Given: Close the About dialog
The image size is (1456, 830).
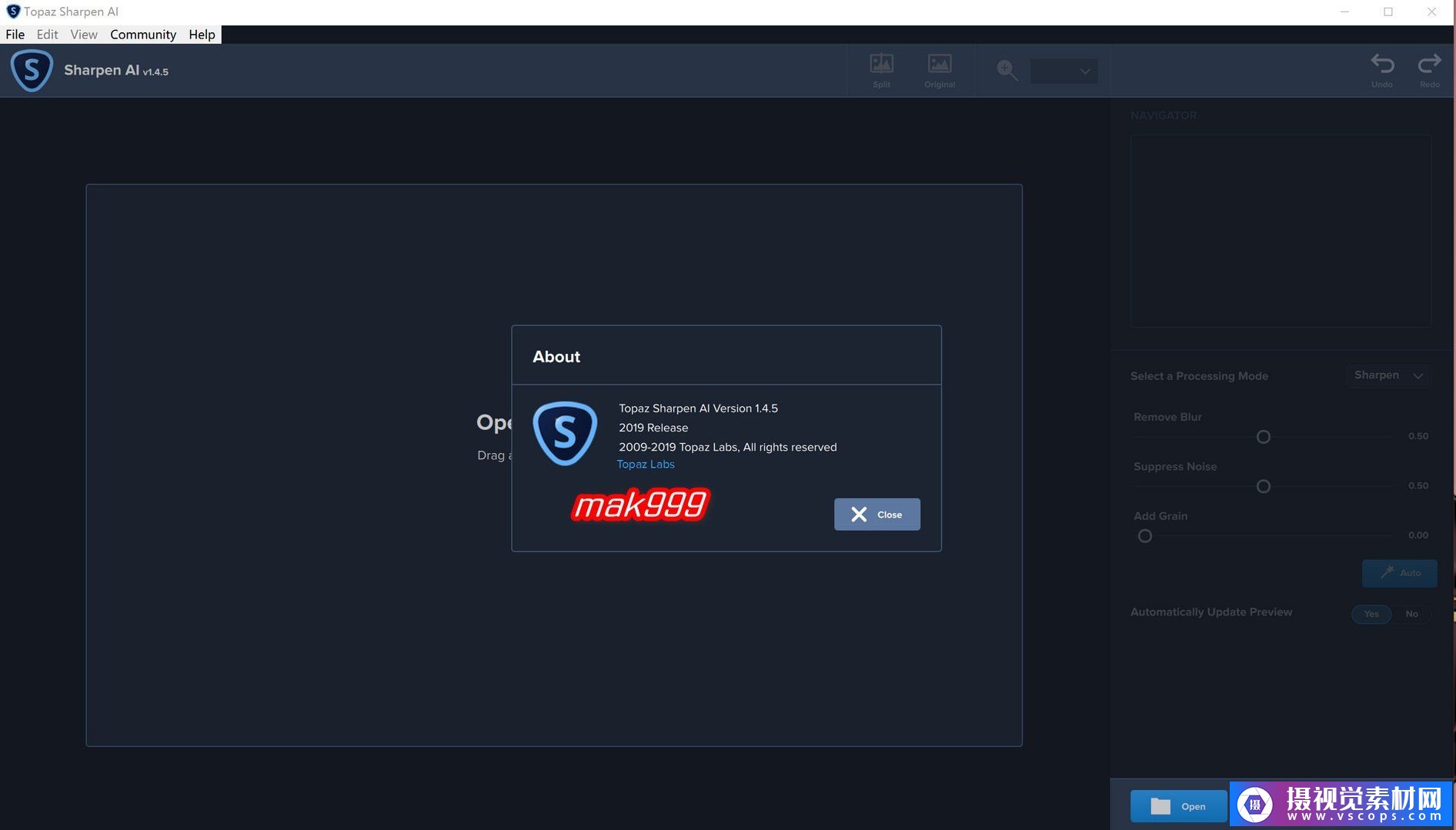Looking at the screenshot, I should 877,515.
